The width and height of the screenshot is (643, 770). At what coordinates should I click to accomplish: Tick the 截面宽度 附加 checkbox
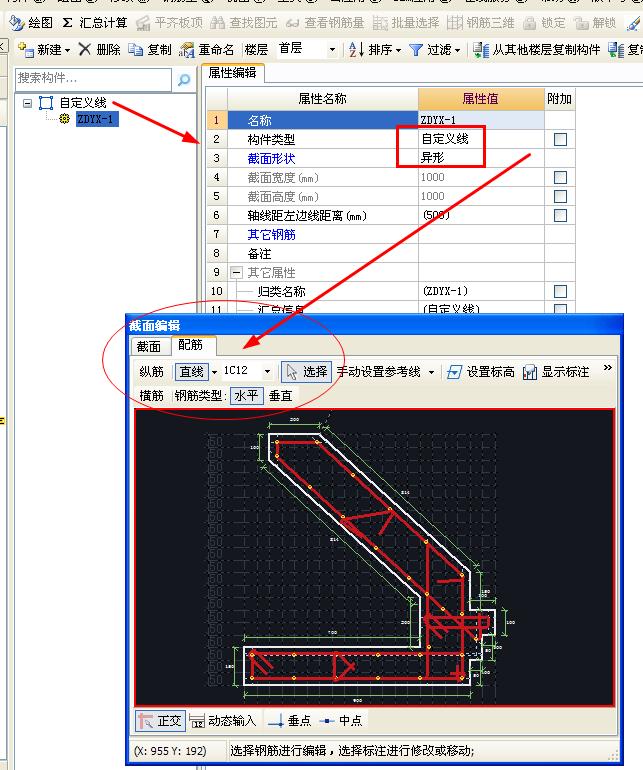pos(560,177)
